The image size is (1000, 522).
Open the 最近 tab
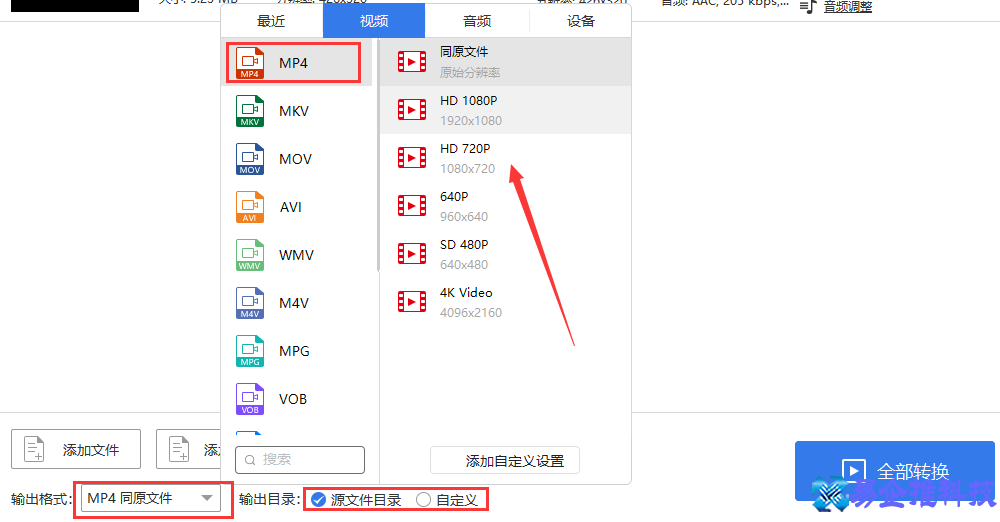tap(271, 20)
